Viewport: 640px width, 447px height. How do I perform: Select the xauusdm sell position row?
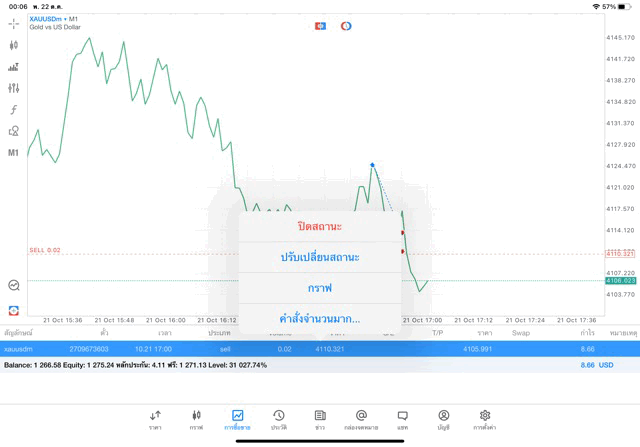pyautogui.click(x=320, y=349)
